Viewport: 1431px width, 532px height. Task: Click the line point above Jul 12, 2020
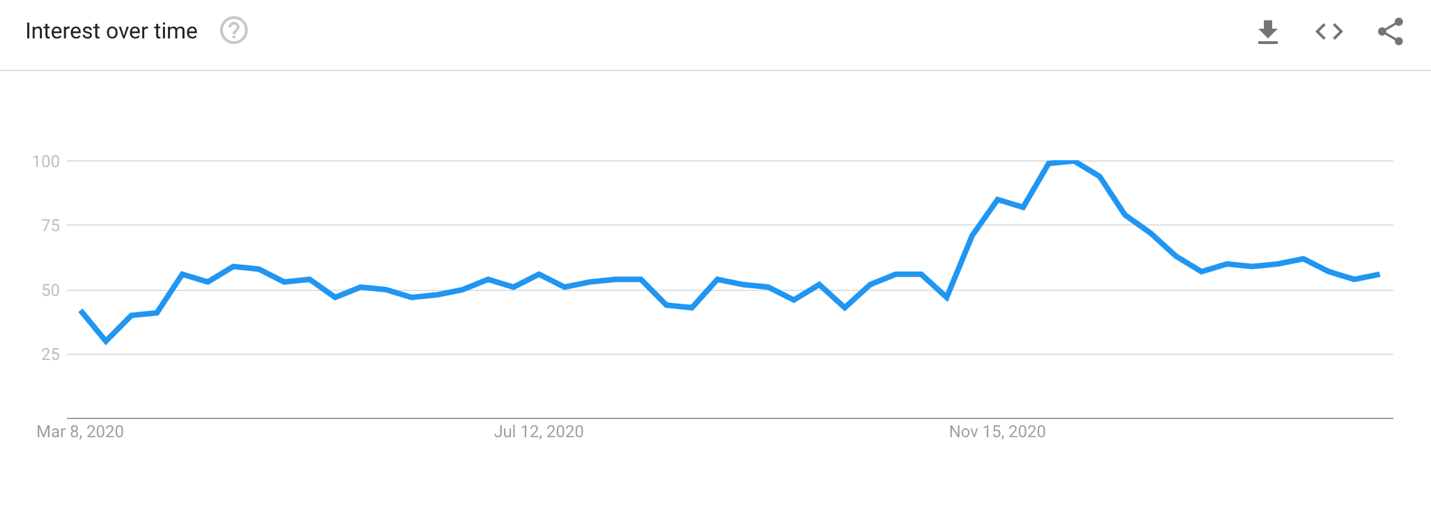[539, 274]
